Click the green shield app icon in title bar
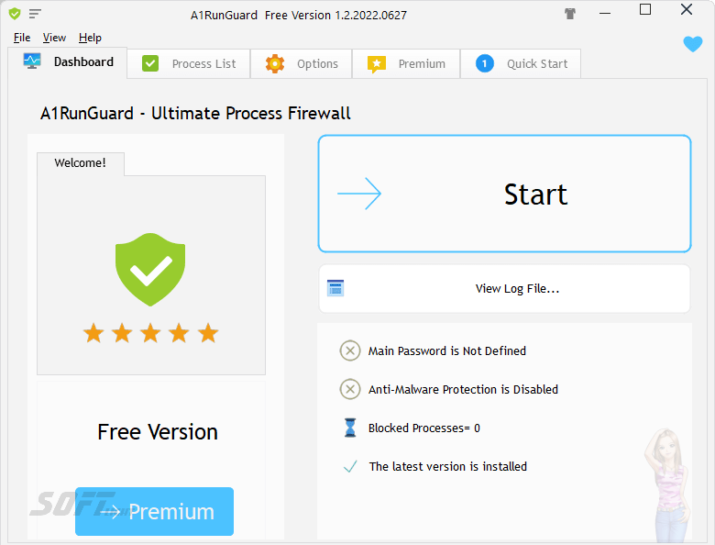Image resolution: width=715 pixels, height=545 pixels. pyautogui.click(x=15, y=14)
